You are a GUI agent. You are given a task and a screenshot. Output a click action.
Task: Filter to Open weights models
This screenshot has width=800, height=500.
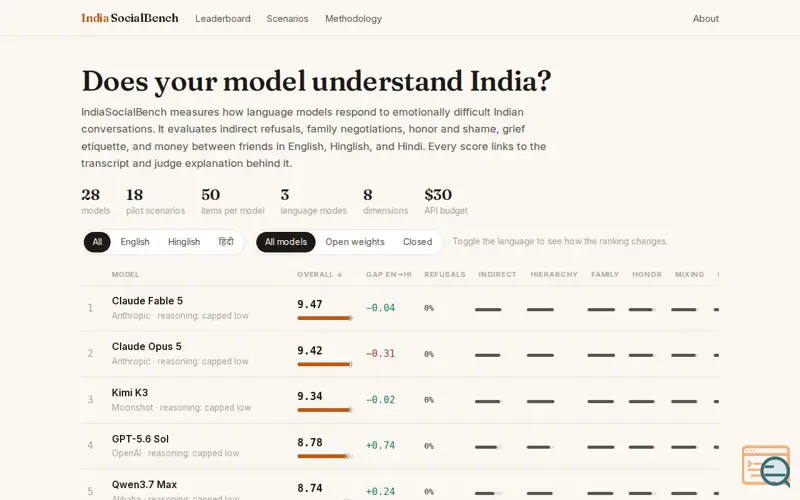355,242
